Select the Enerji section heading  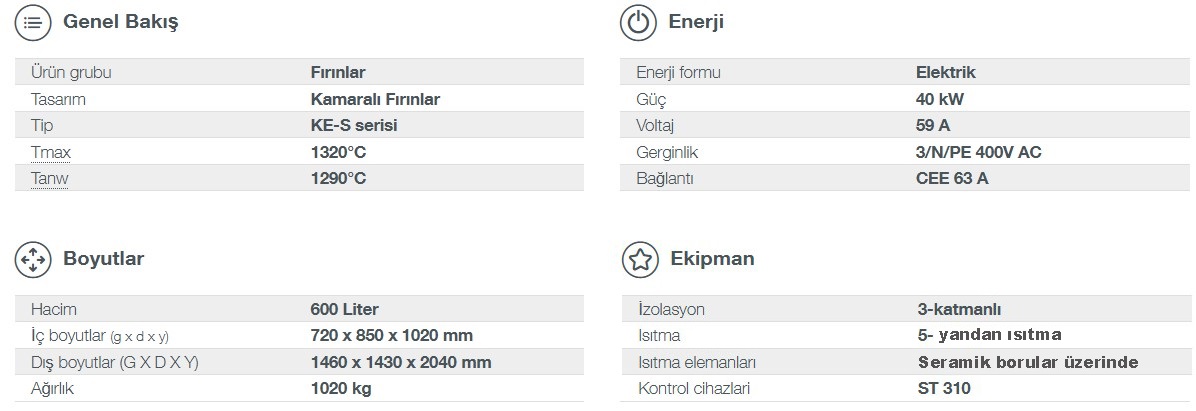(x=696, y=22)
